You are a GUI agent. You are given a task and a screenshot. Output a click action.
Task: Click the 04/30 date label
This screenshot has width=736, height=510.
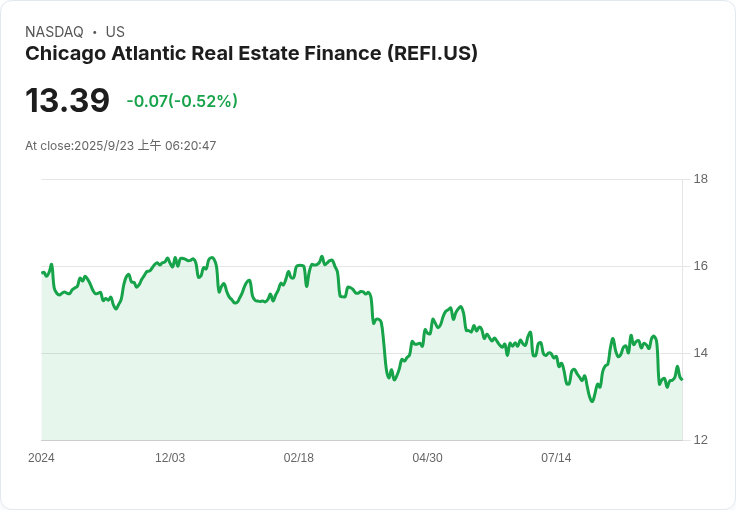tap(427, 458)
